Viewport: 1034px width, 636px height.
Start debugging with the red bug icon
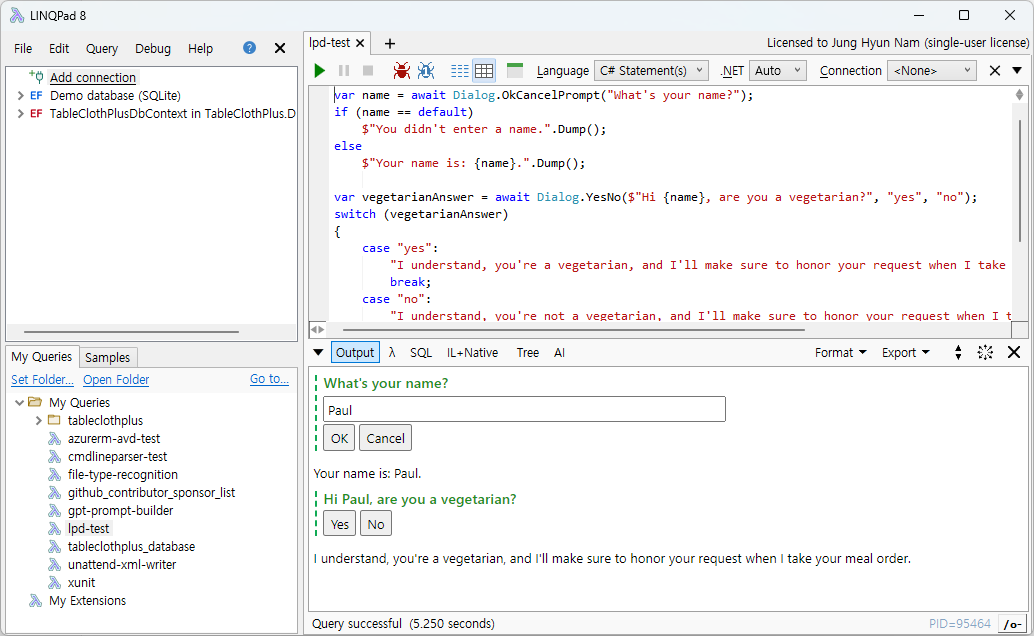(x=402, y=71)
